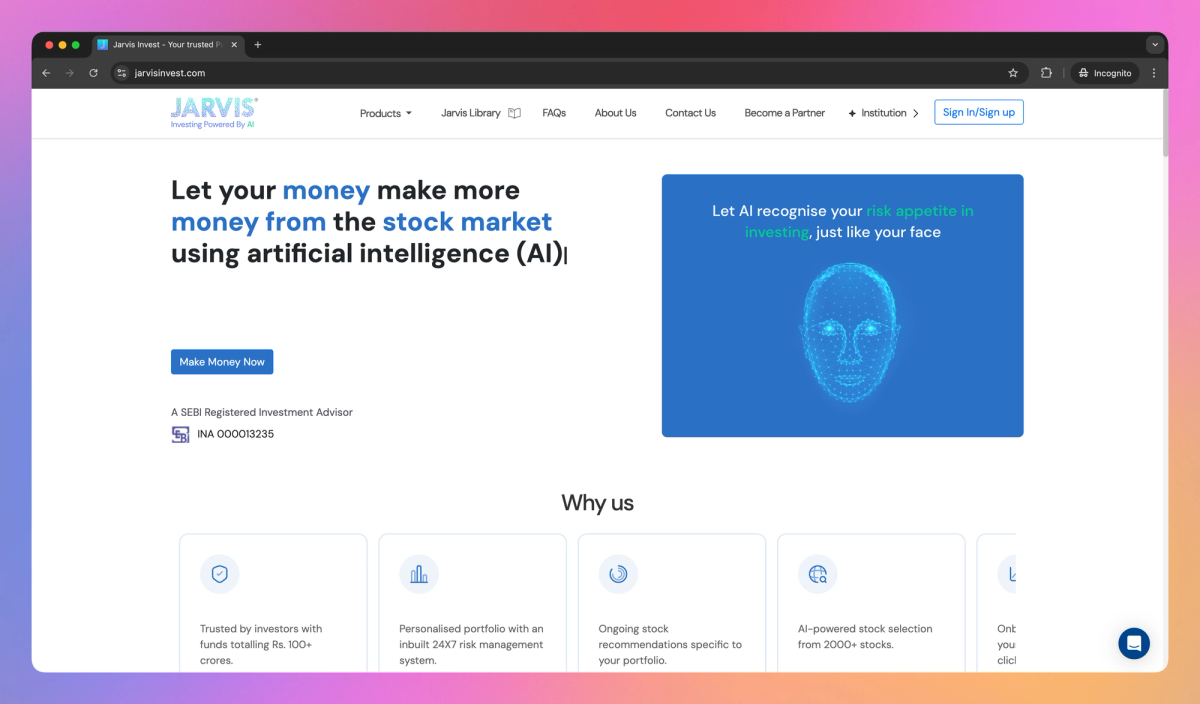Screen dimensions: 1200x704
Task: Go to the FAQs page
Action: point(554,113)
